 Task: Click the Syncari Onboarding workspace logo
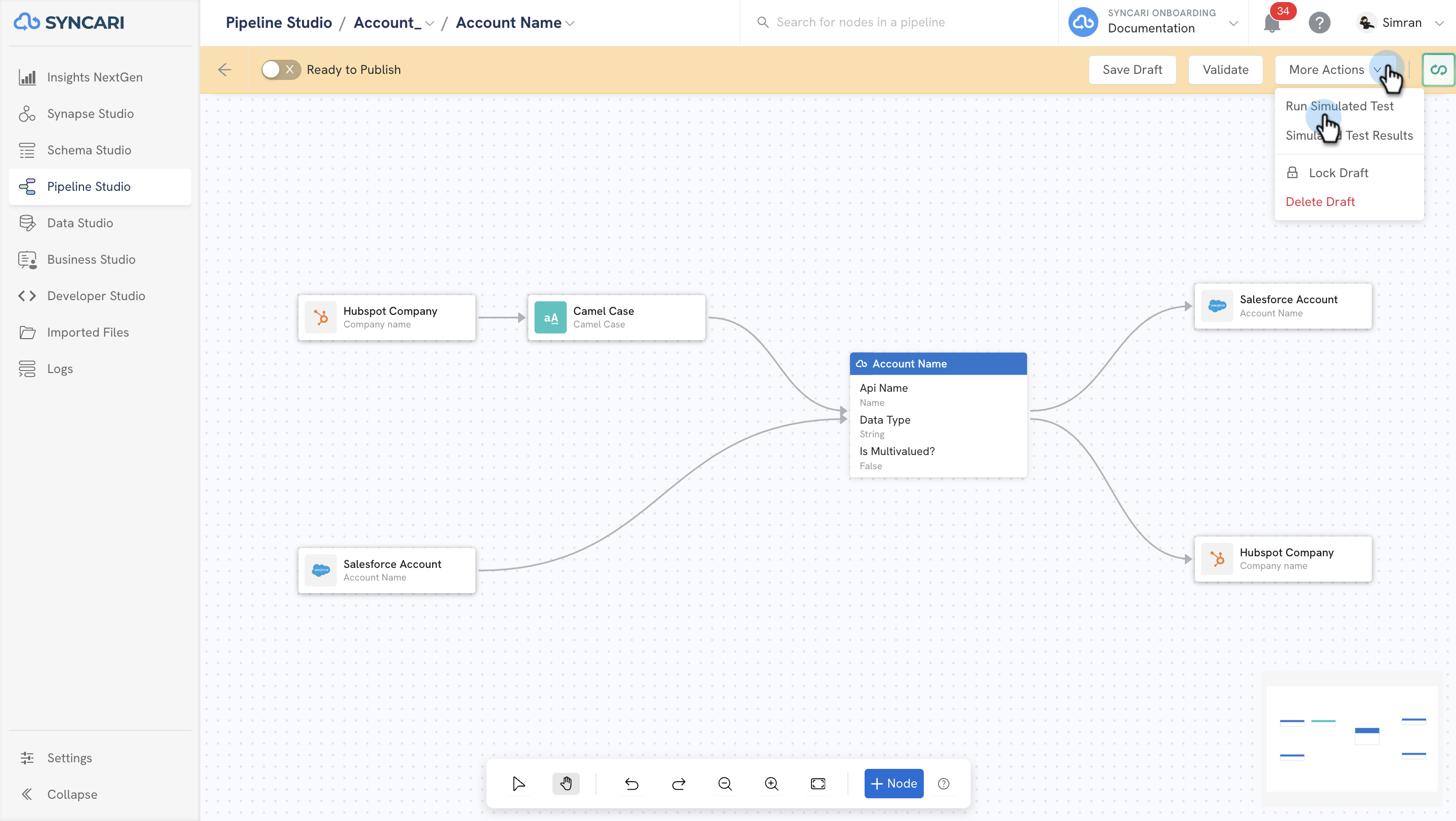tap(1083, 22)
